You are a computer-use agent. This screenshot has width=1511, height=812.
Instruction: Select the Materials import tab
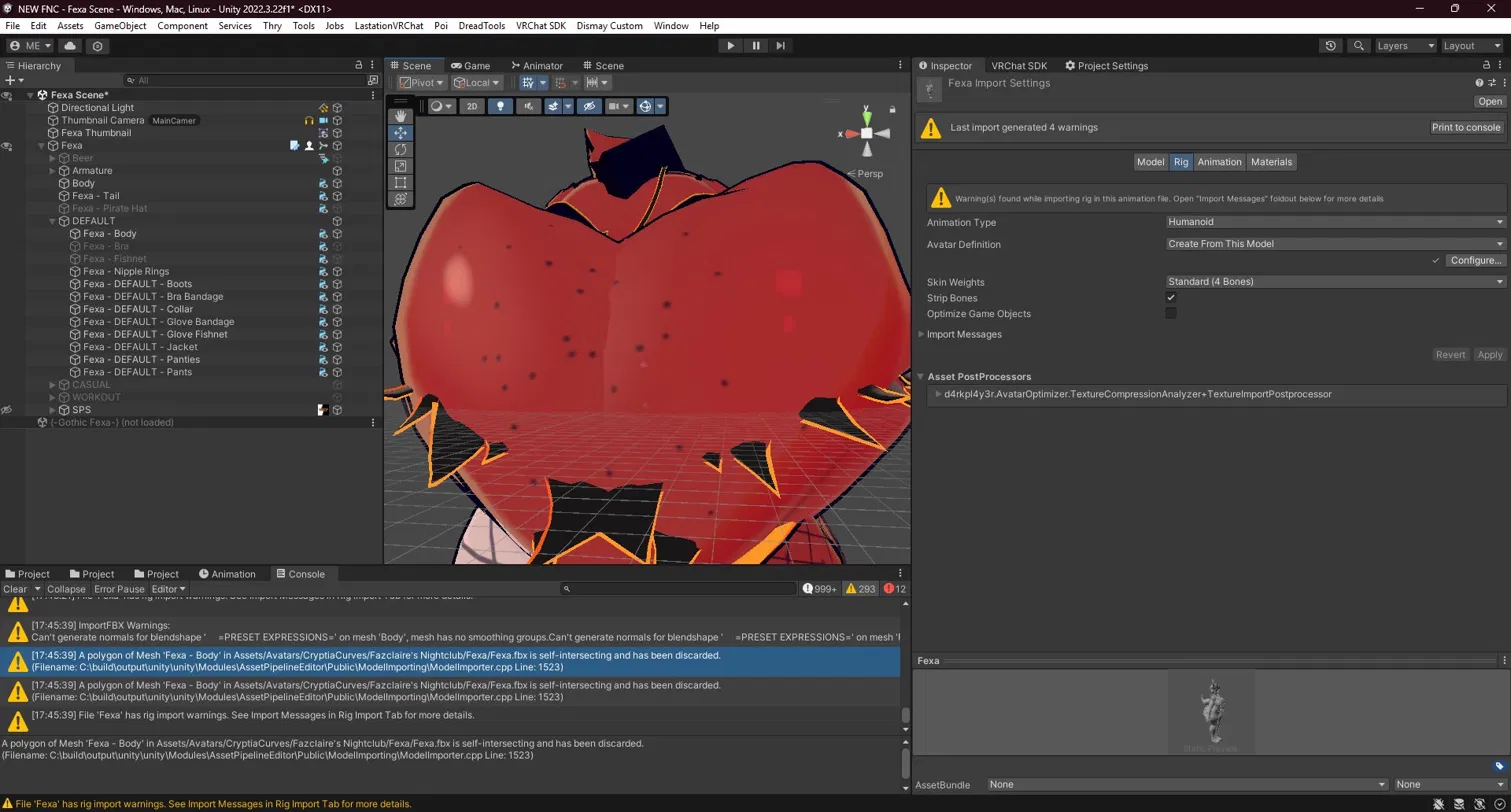(x=1271, y=162)
